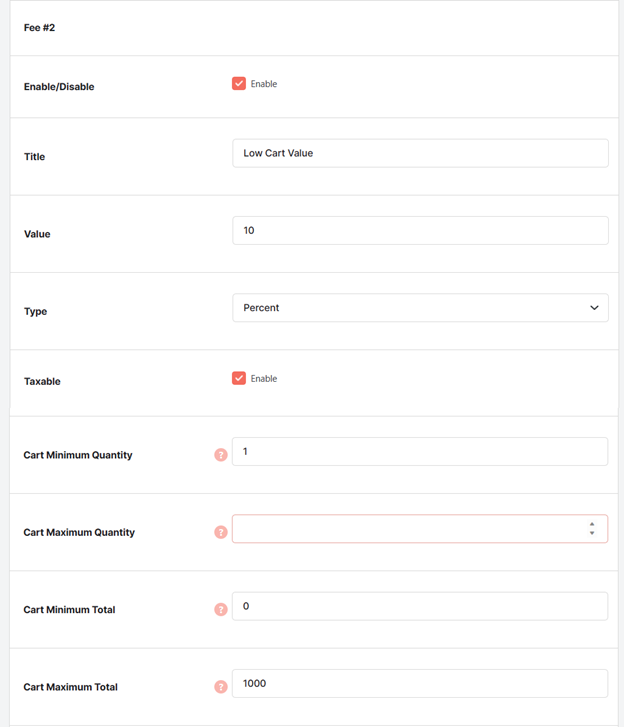Increase Cart Maximum Quantity with up arrow

(x=592, y=524)
